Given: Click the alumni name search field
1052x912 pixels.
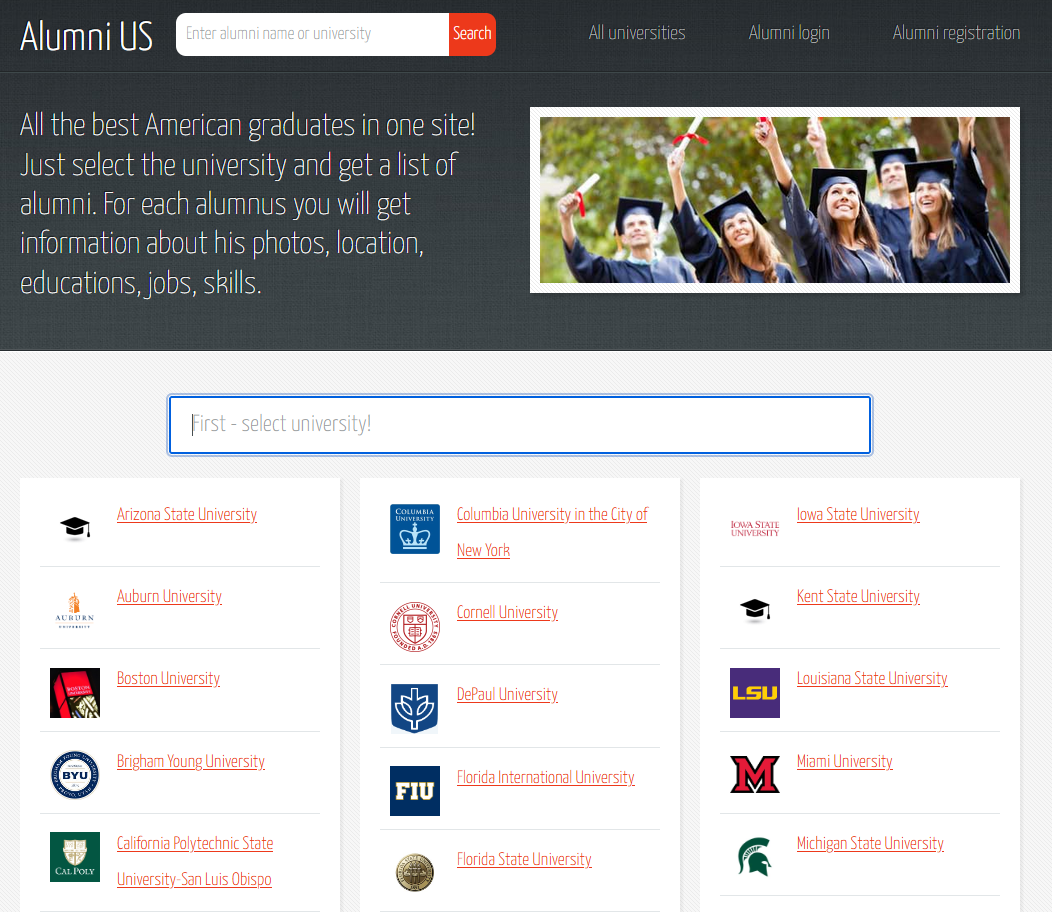Looking at the screenshot, I should (x=312, y=34).
